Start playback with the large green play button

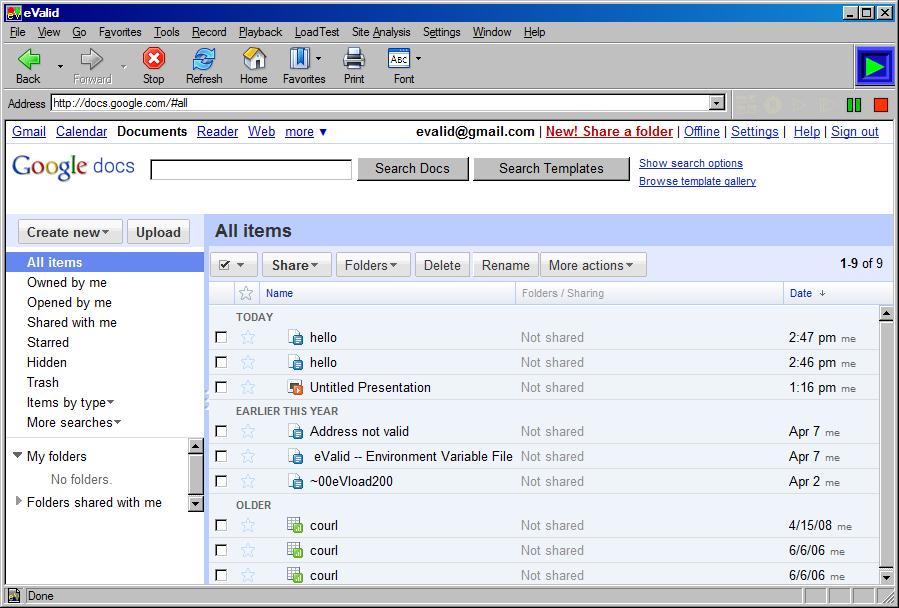pyautogui.click(x=874, y=67)
